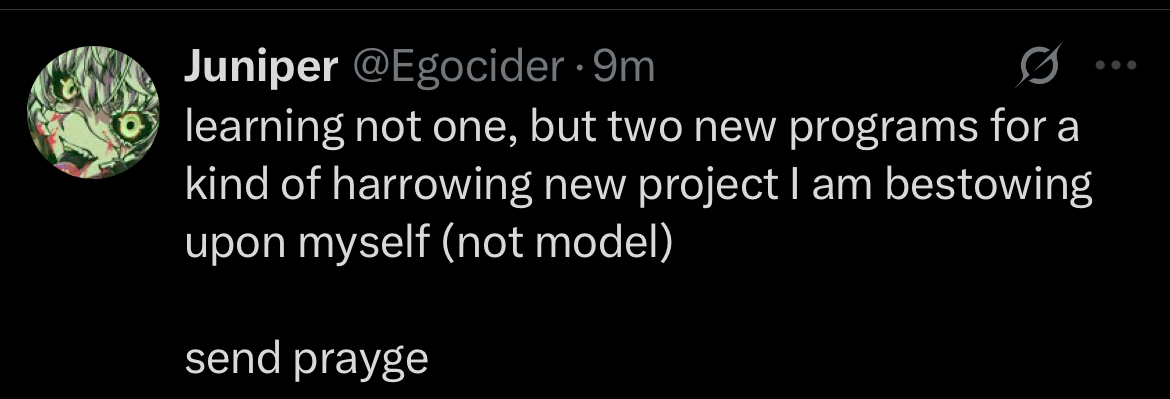Screen dimensions: 1170x399
Task: Open the three-dot More options menu
Action: [x=1116, y=66]
